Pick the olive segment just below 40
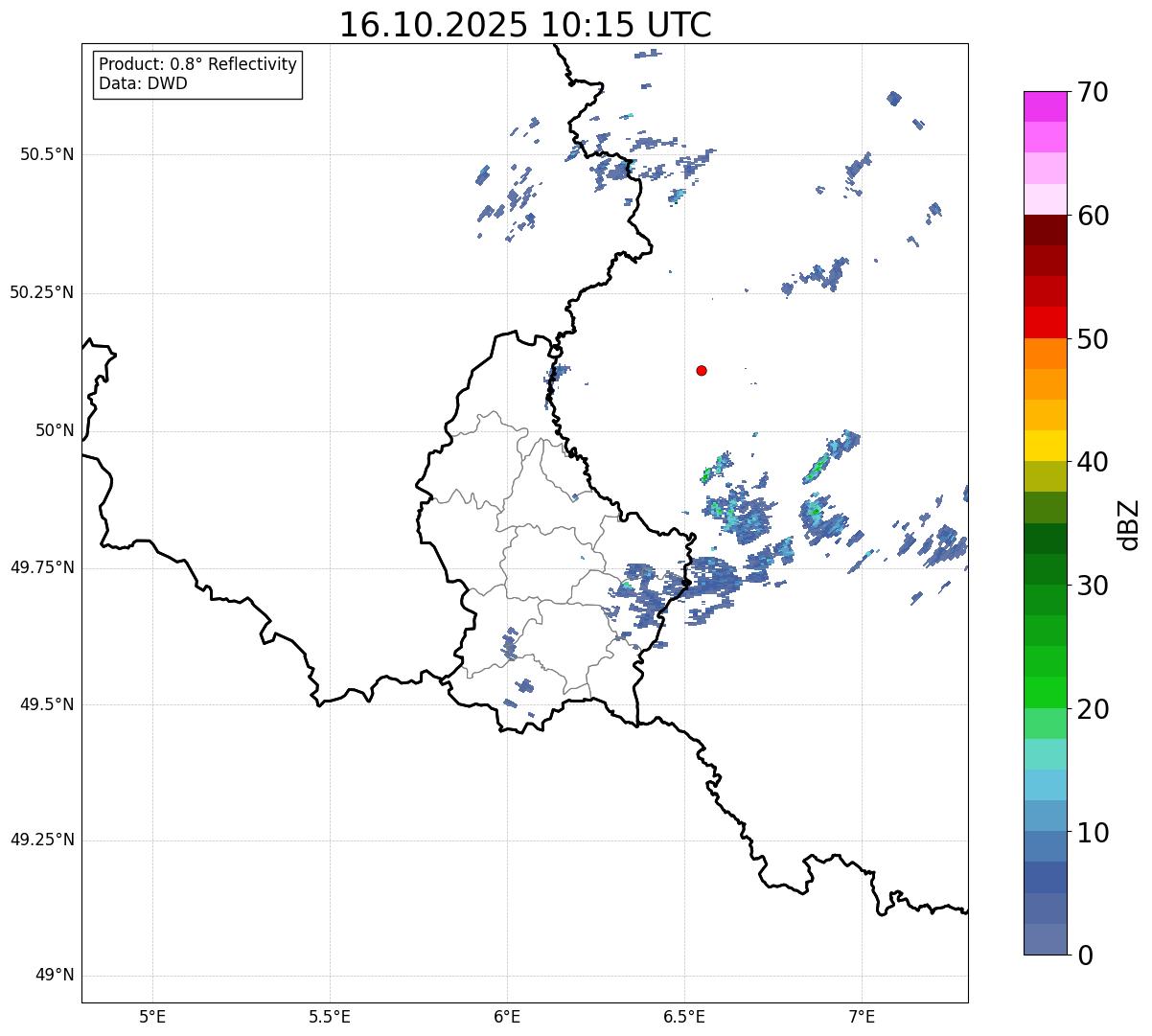Image resolution: width=1152 pixels, height=1036 pixels. (1045, 476)
